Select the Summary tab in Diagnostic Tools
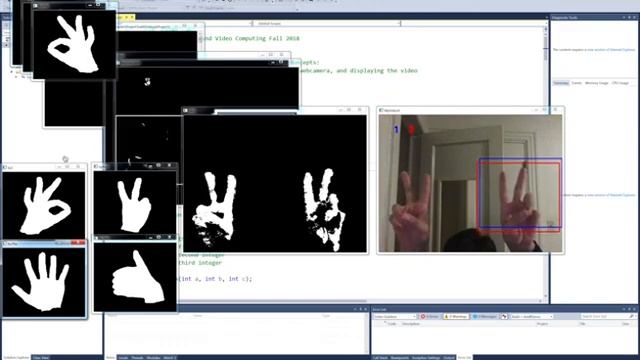 (561, 83)
